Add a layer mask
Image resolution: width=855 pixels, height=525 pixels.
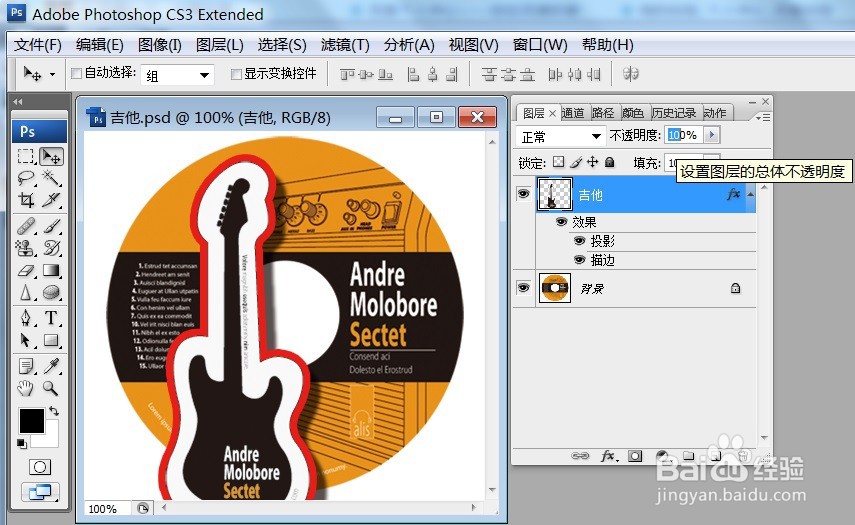point(635,456)
